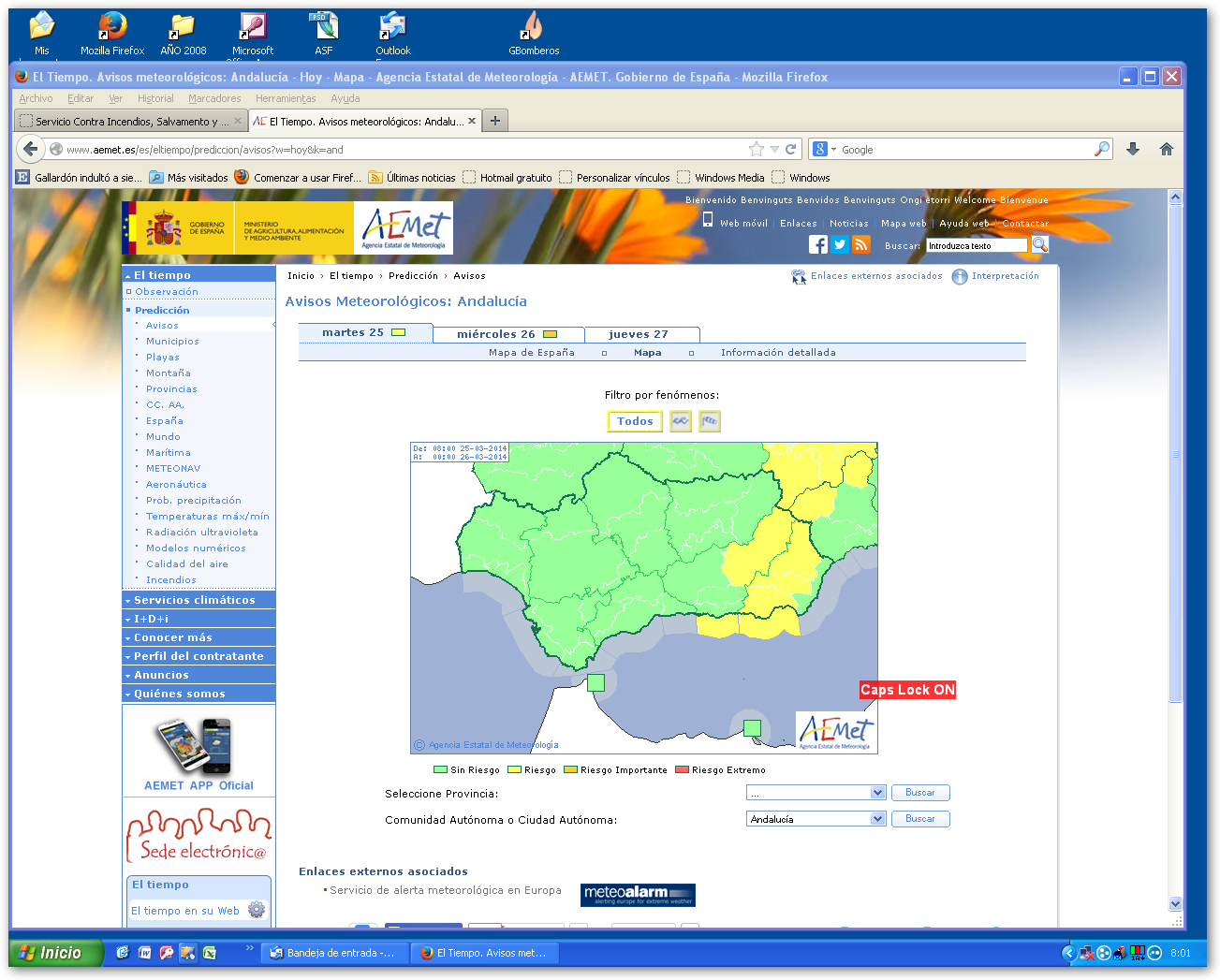The width and height of the screenshot is (1220, 980).
Task: Bookmark this page with the star icon
Action: 757,149
